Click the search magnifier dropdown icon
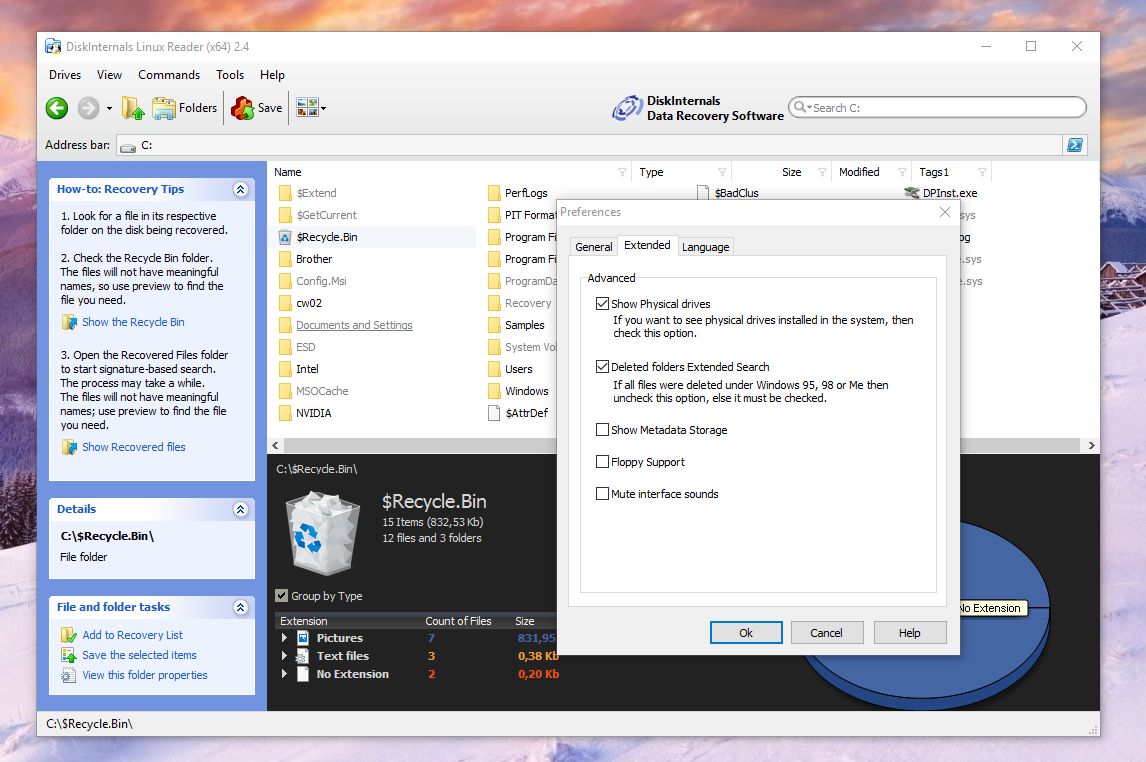 802,107
